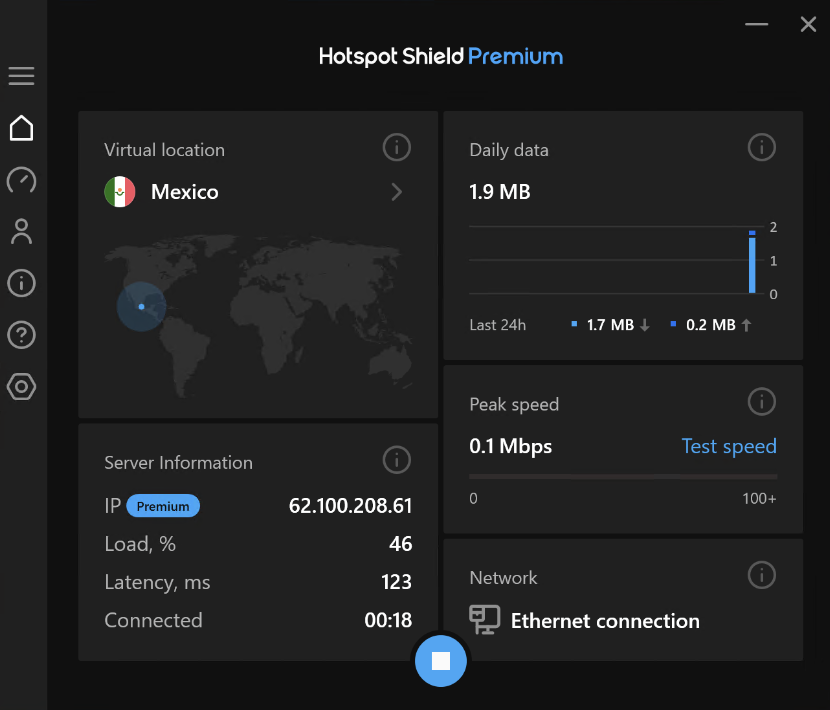The image size is (830, 710).
Task: Stop the VPN connection button
Action: 440,661
